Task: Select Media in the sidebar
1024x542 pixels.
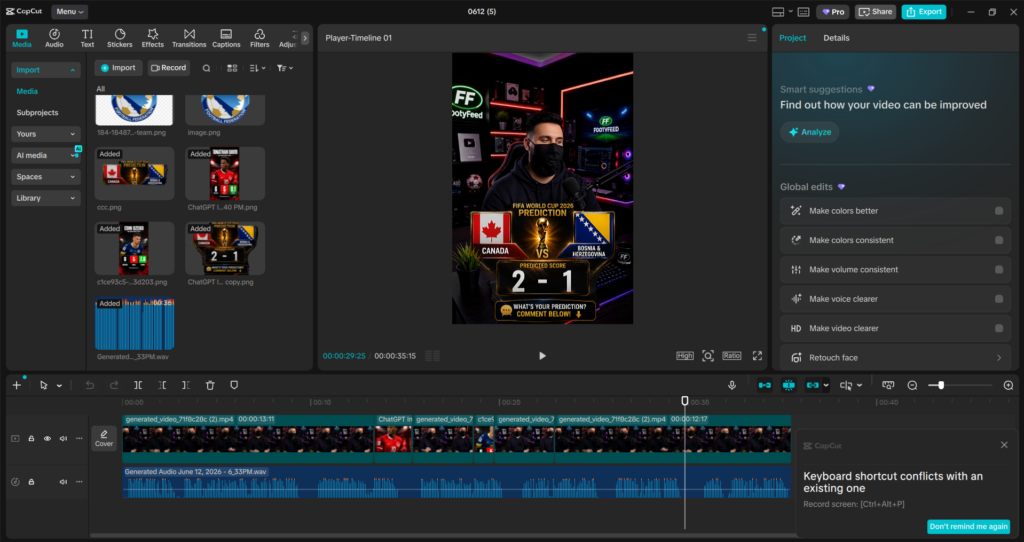Action: click(x=27, y=91)
